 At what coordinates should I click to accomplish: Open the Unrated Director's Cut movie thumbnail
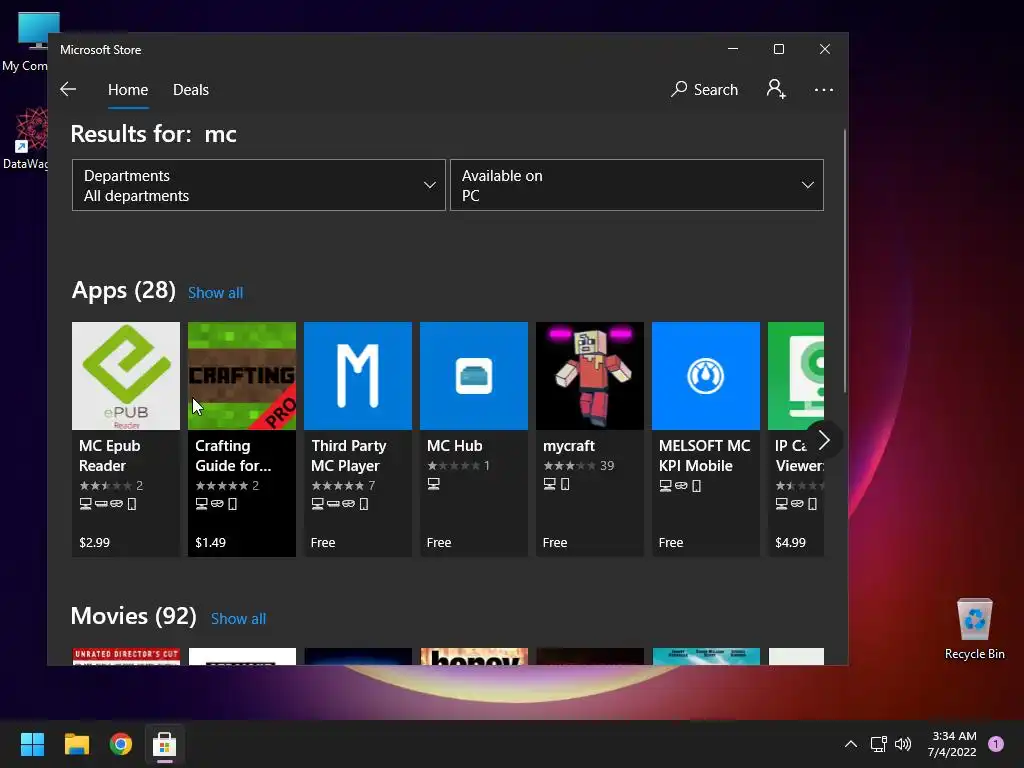click(x=125, y=656)
